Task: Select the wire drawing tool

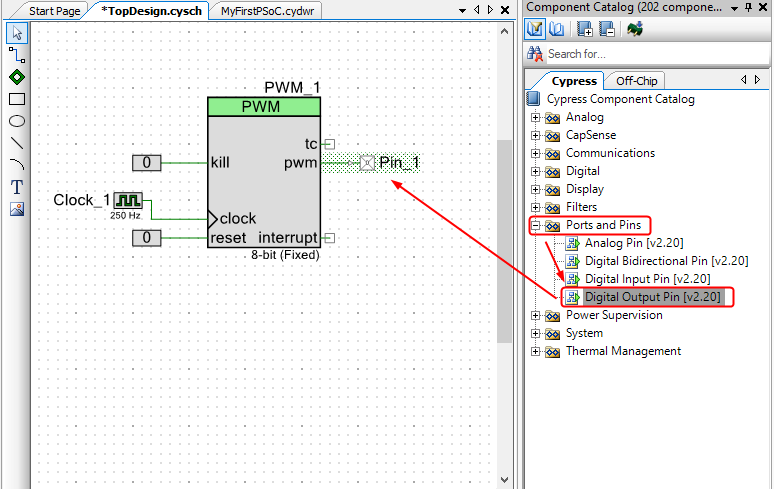Action: click(16, 55)
